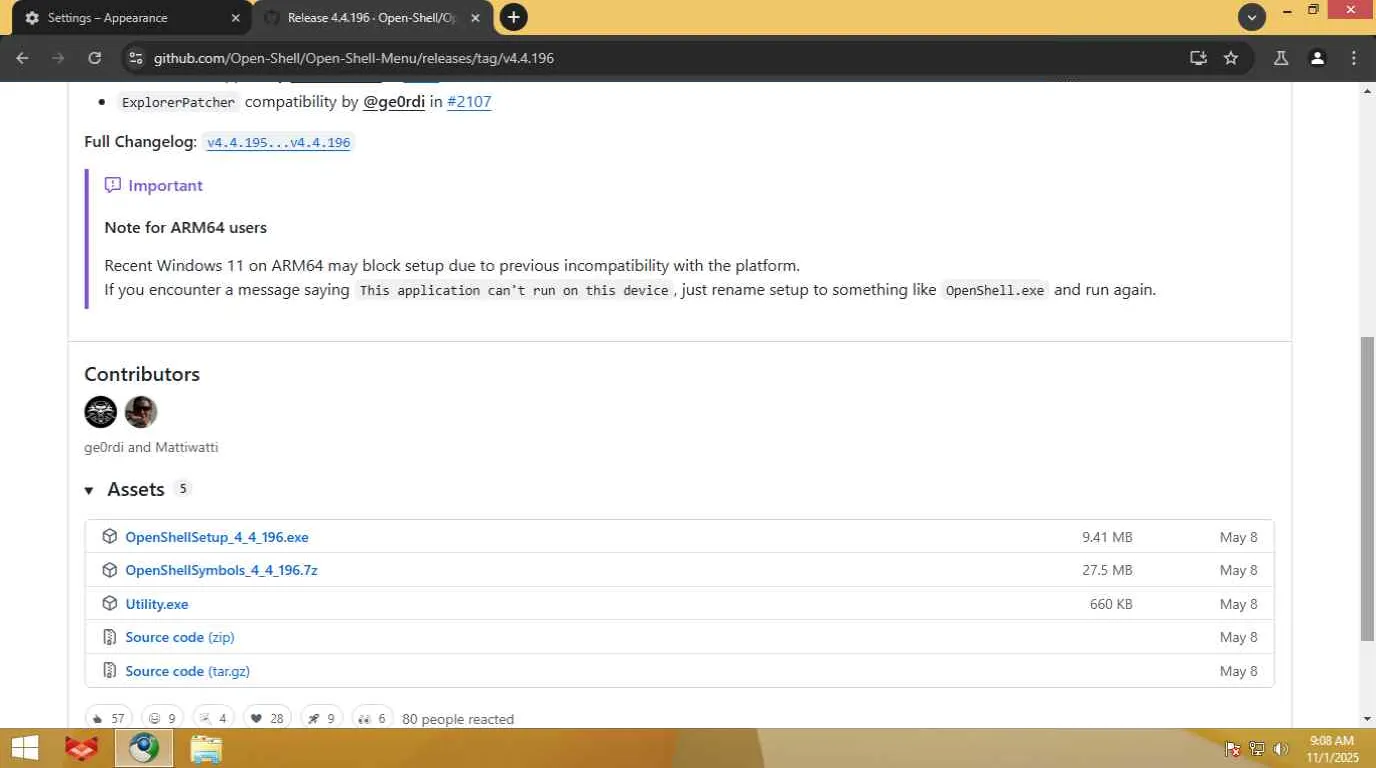The image size is (1376, 768).
Task: Open the v4.4.195...v4.4.196 changelog link
Action: pos(279,142)
